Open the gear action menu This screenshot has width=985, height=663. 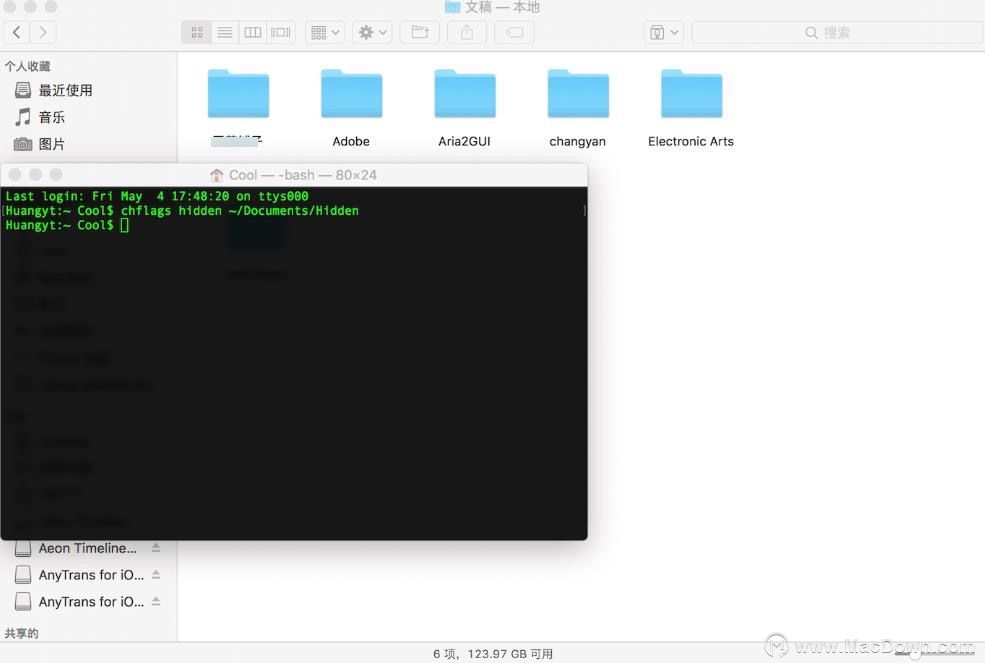[372, 32]
